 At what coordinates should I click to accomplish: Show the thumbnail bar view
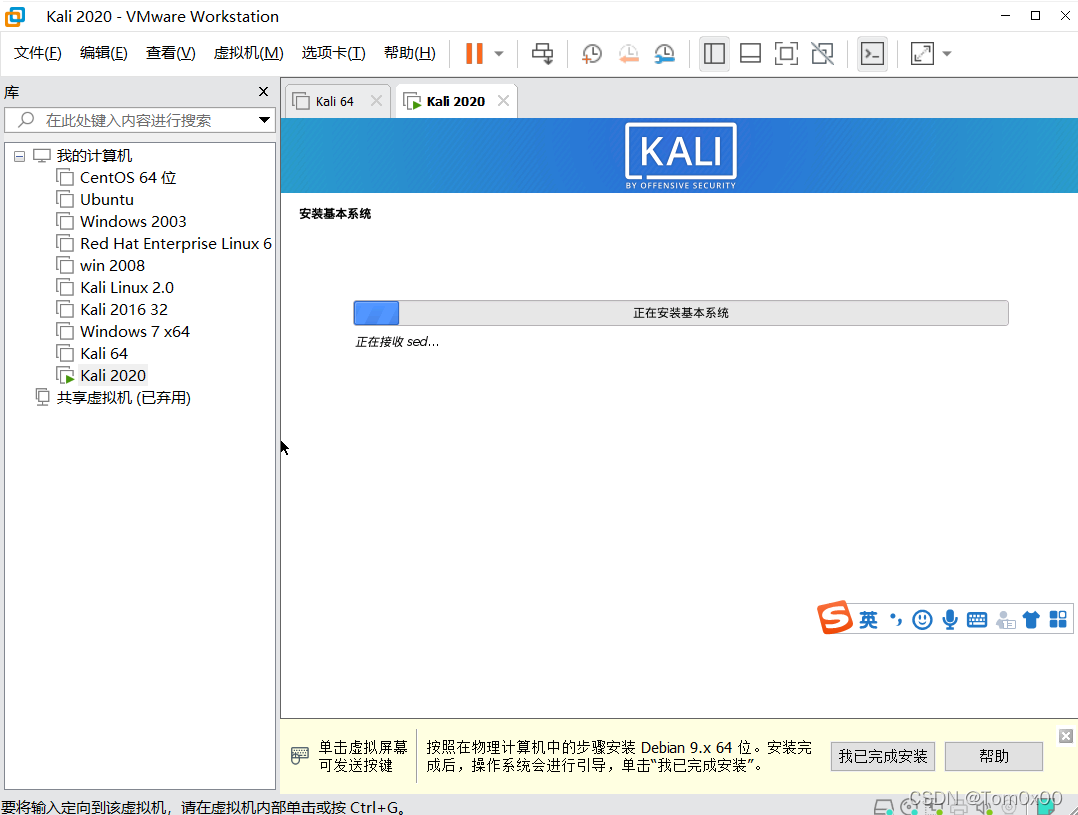[x=750, y=54]
